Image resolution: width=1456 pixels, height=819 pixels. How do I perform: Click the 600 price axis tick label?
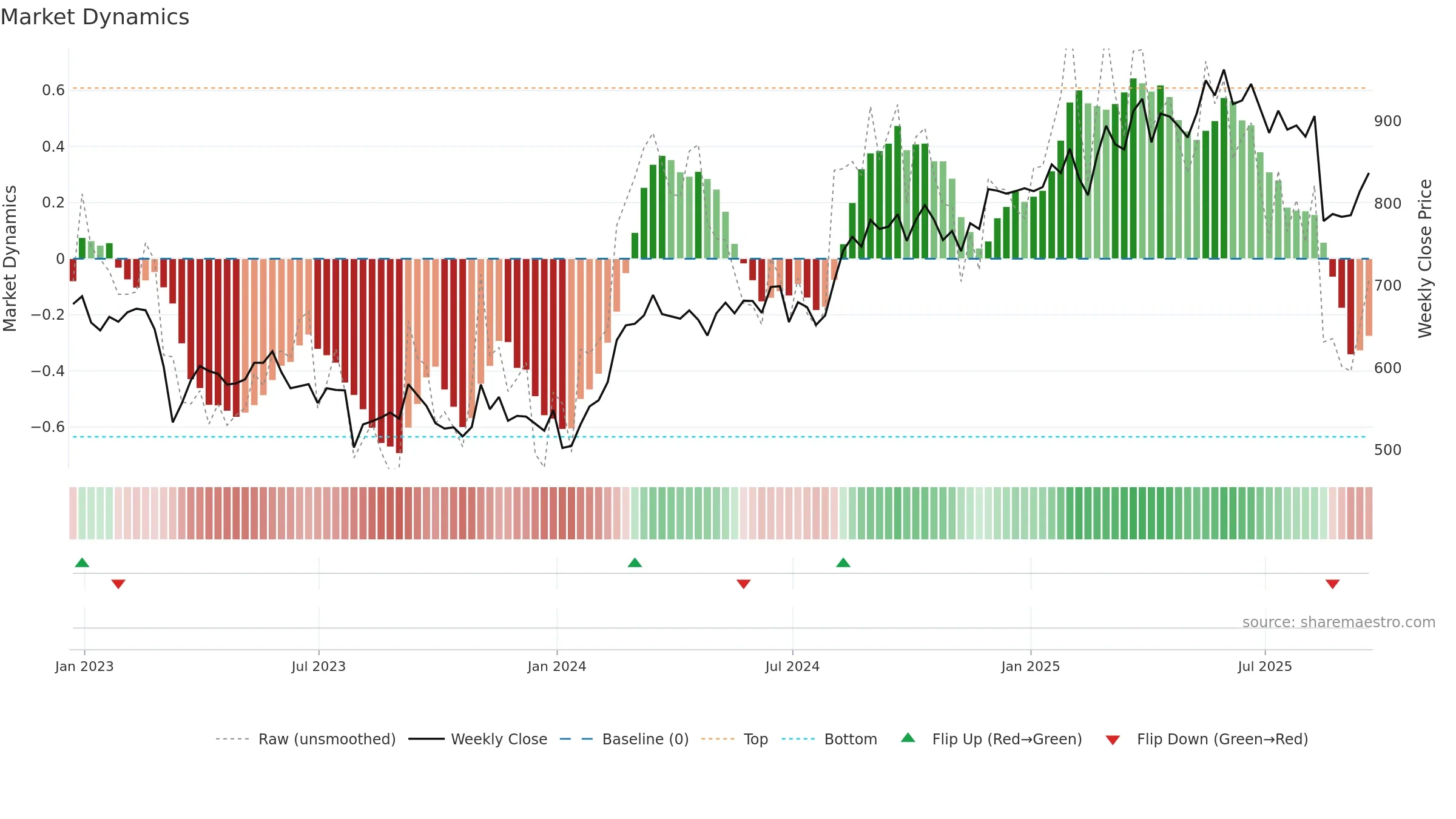(x=1388, y=368)
